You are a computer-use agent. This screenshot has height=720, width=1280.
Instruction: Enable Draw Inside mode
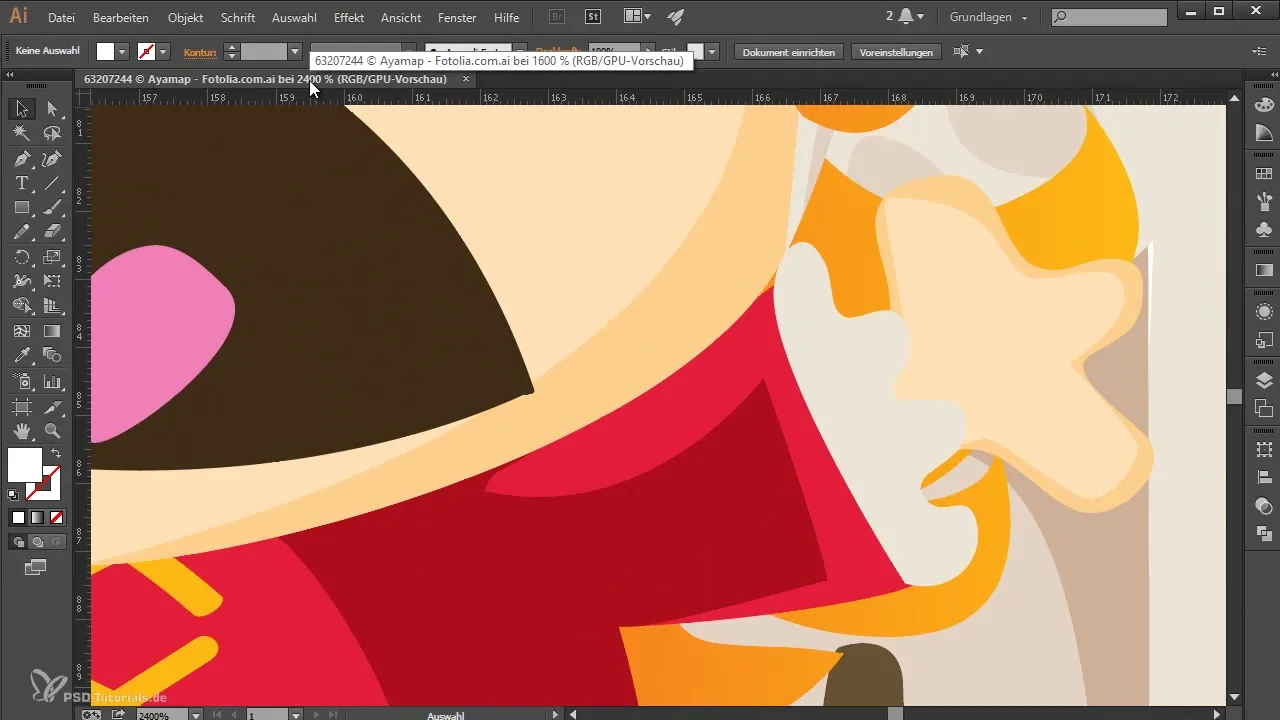coord(57,542)
